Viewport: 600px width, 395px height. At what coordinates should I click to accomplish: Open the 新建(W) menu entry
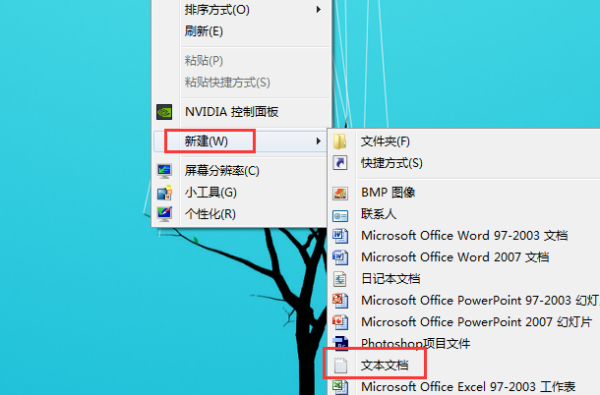tap(206, 141)
